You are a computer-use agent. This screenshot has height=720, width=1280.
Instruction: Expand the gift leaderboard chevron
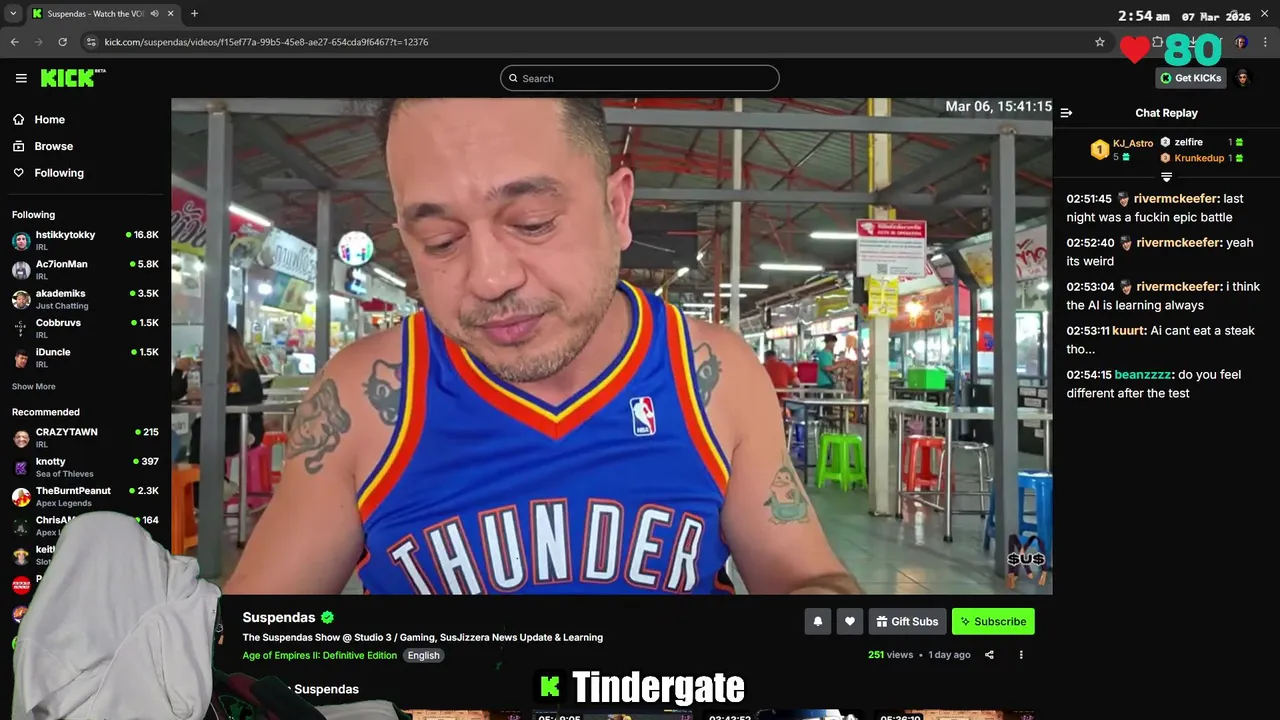pos(1166,177)
